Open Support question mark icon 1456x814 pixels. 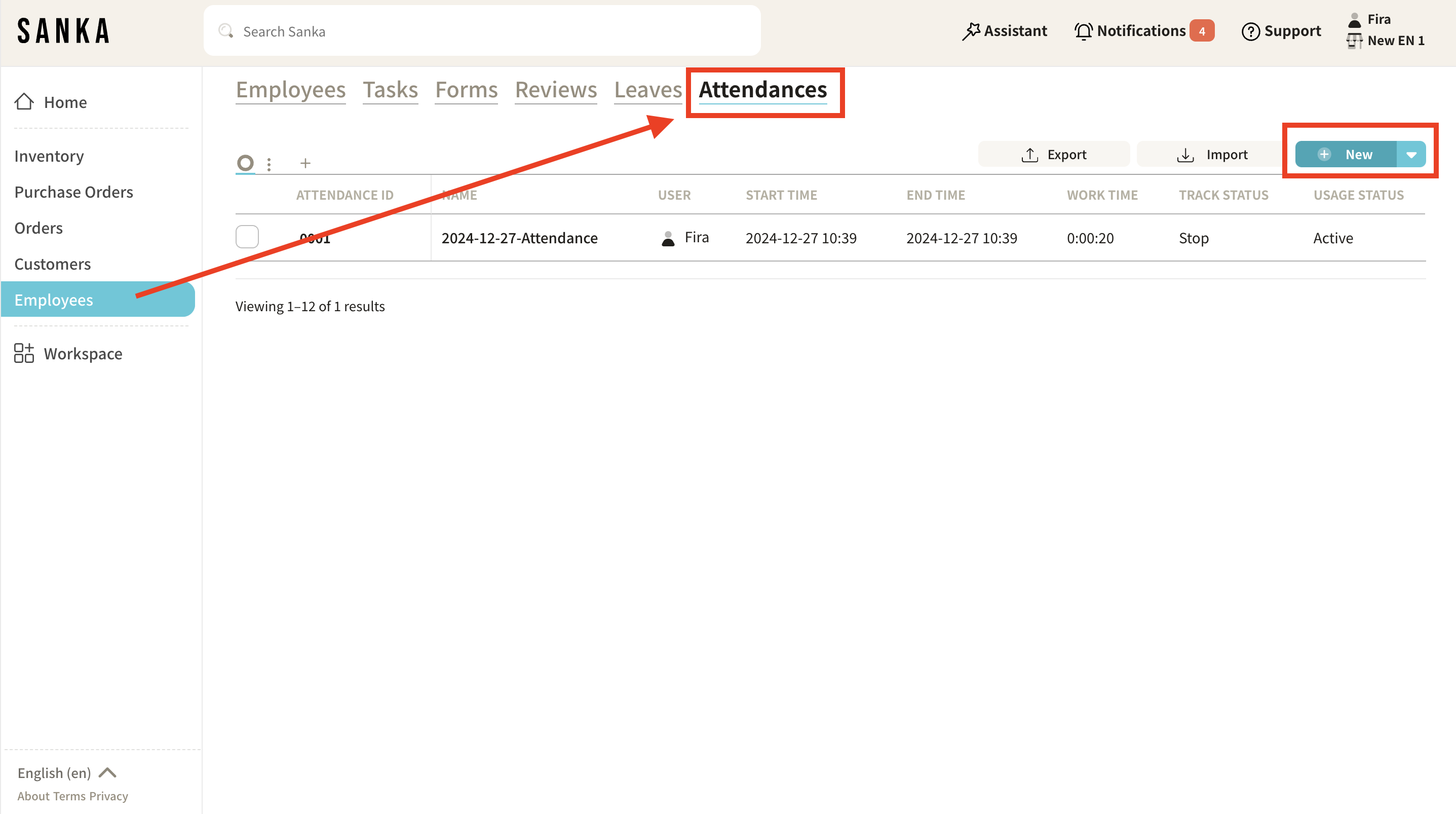coord(1250,31)
